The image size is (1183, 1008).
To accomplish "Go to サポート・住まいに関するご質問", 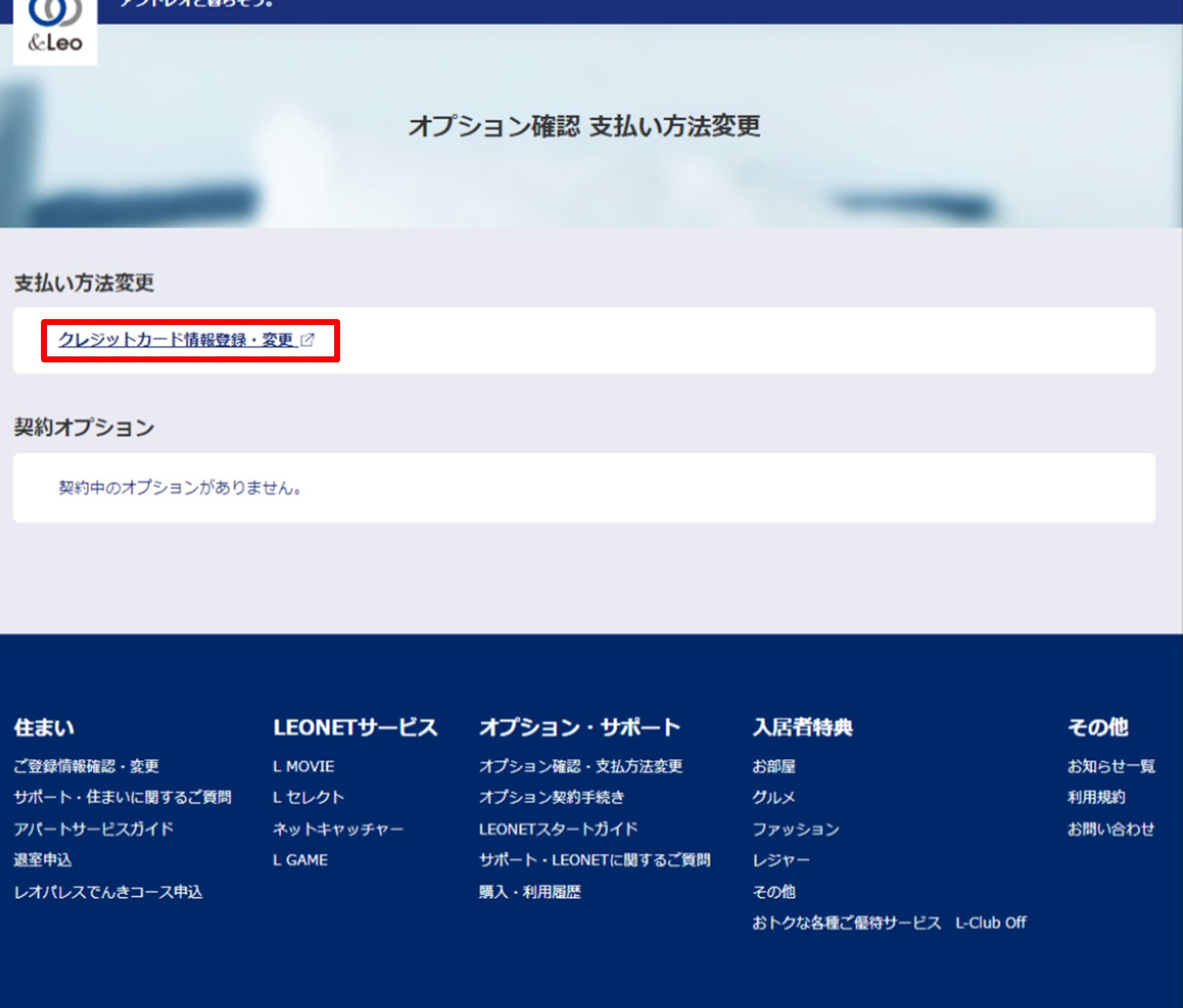I will (x=122, y=797).
